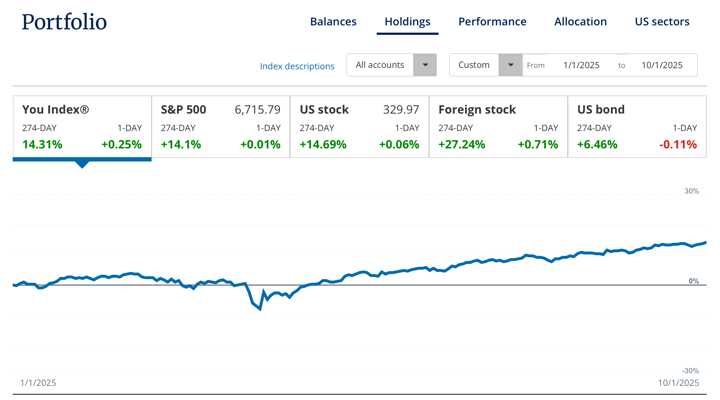Open the US sectors tab

pyautogui.click(x=662, y=21)
